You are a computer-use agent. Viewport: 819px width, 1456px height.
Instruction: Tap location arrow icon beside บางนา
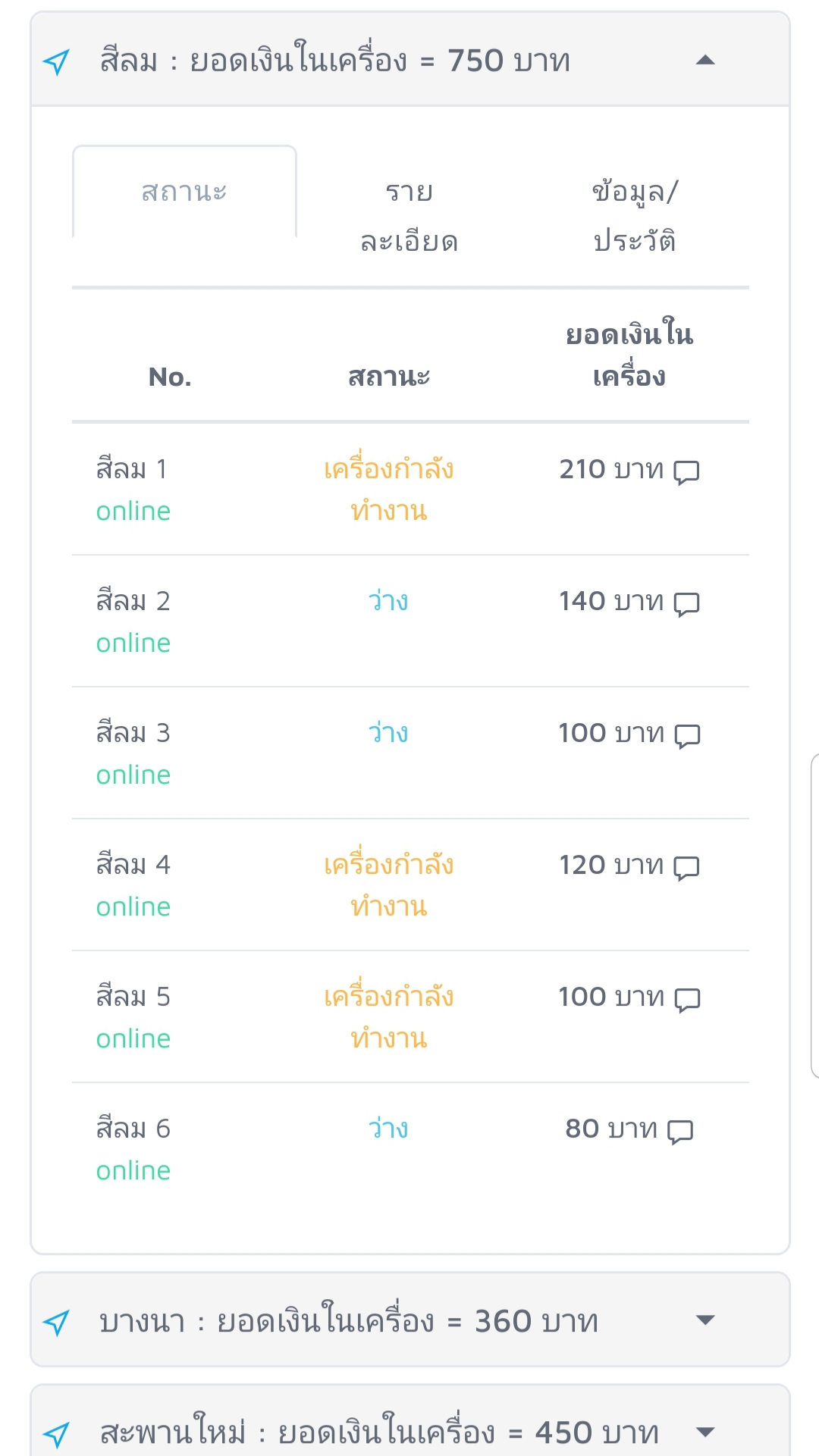[57, 1323]
